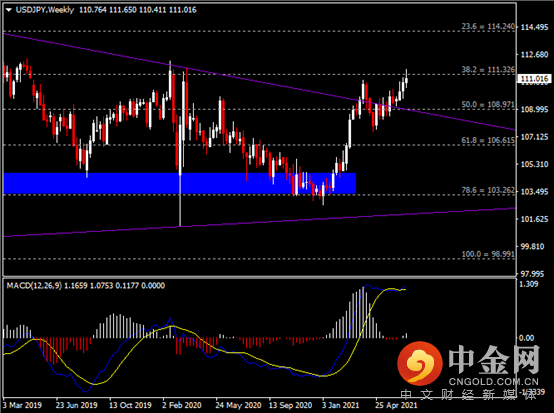Click the 13 Oct 2019 date marker
Screen dimensions: 554x413
(130, 405)
